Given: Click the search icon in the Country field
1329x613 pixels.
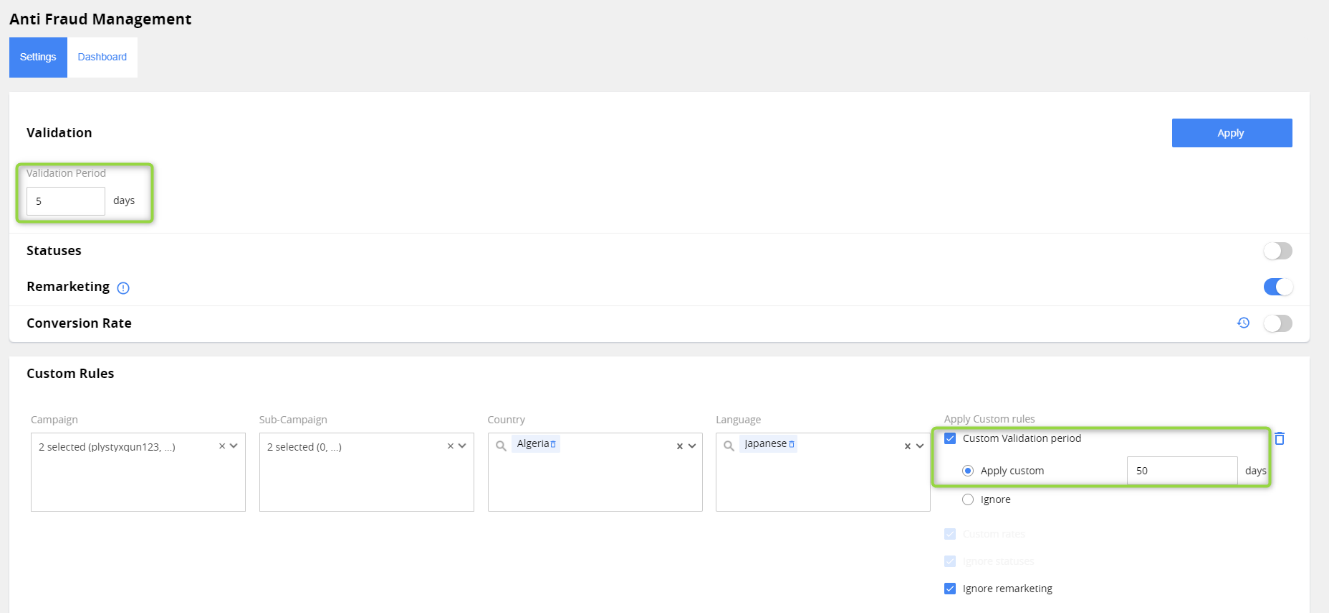Looking at the screenshot, I should 501,443.
